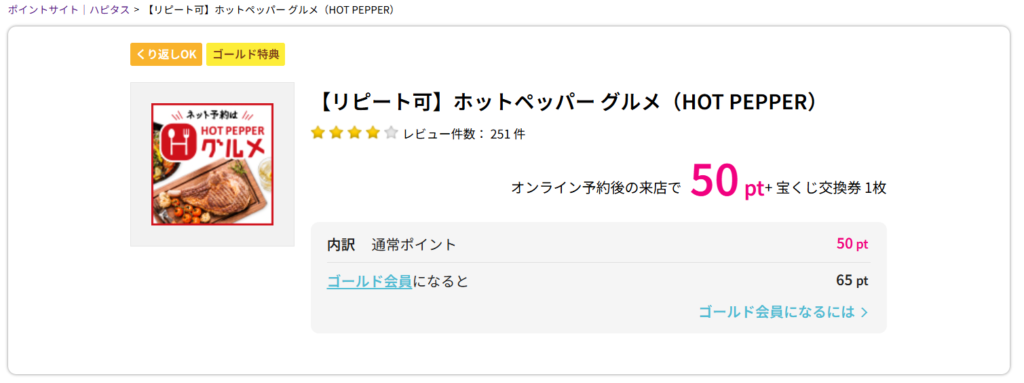Click the ゴールド特典 yellow badge
This screenshot has height=383, width=1024.
(x=246, y=55)
